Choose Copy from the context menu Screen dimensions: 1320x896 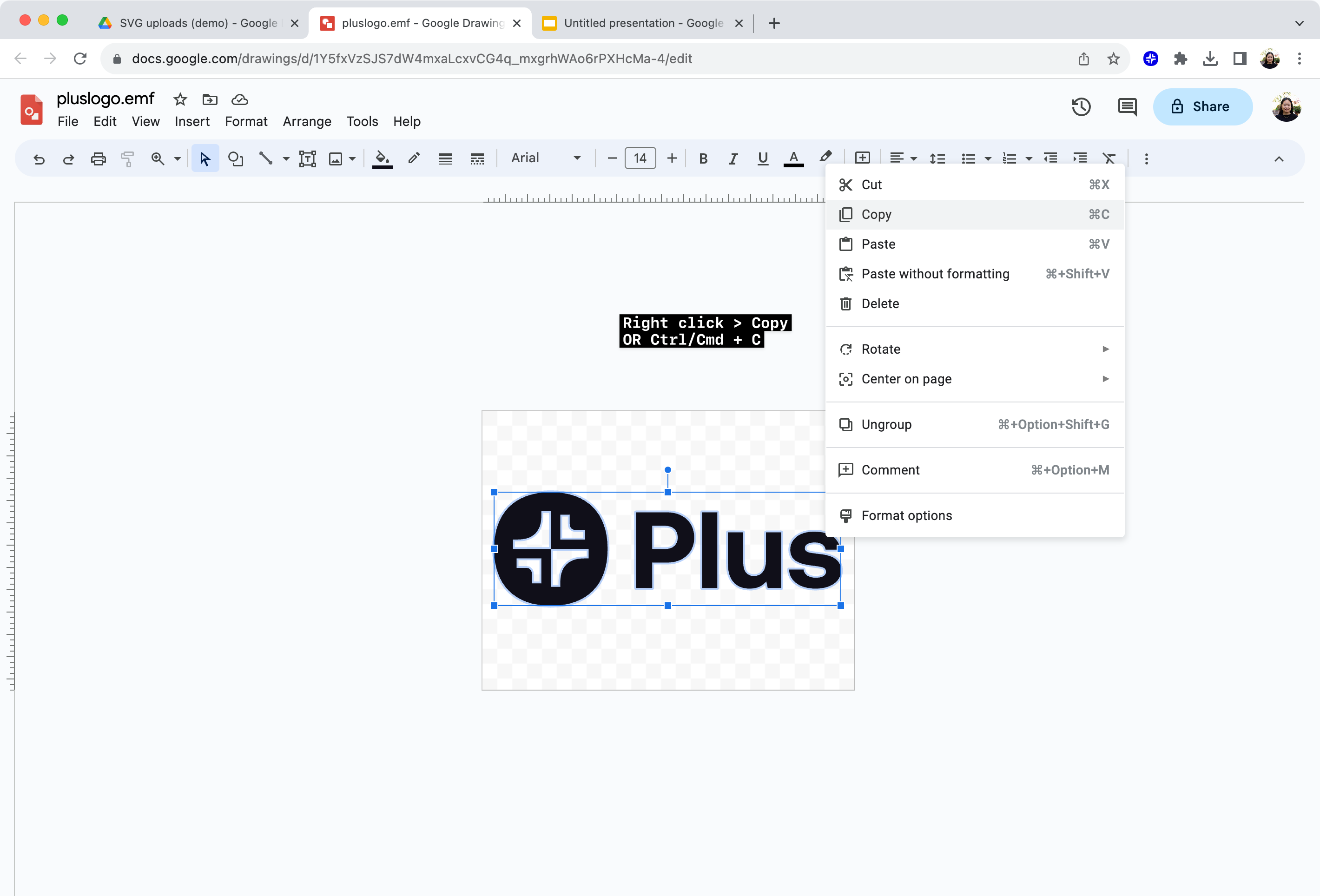click(x=975, y=215)
